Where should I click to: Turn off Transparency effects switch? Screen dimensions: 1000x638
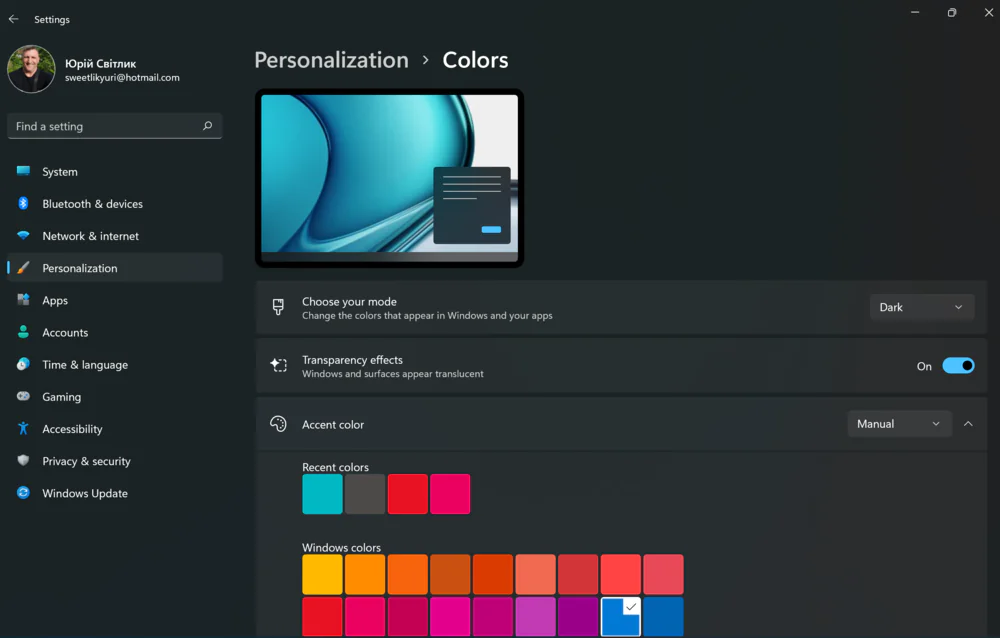958,366
